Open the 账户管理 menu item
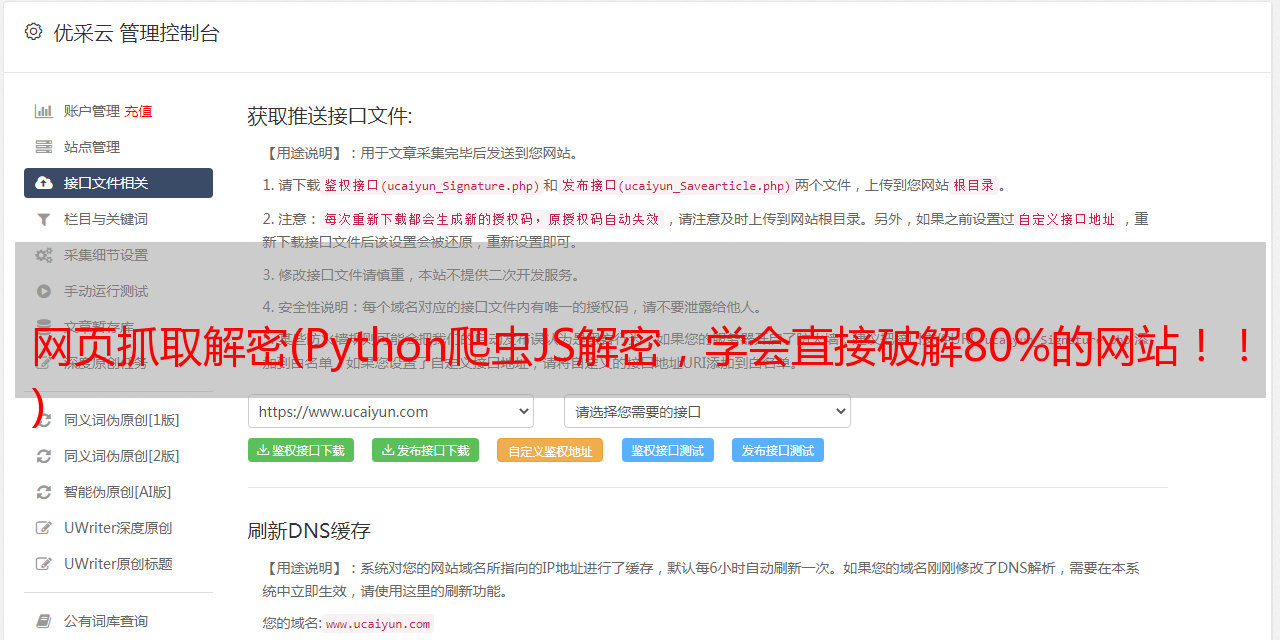This screenshot has height=640, width=1280. click(92, 111)
